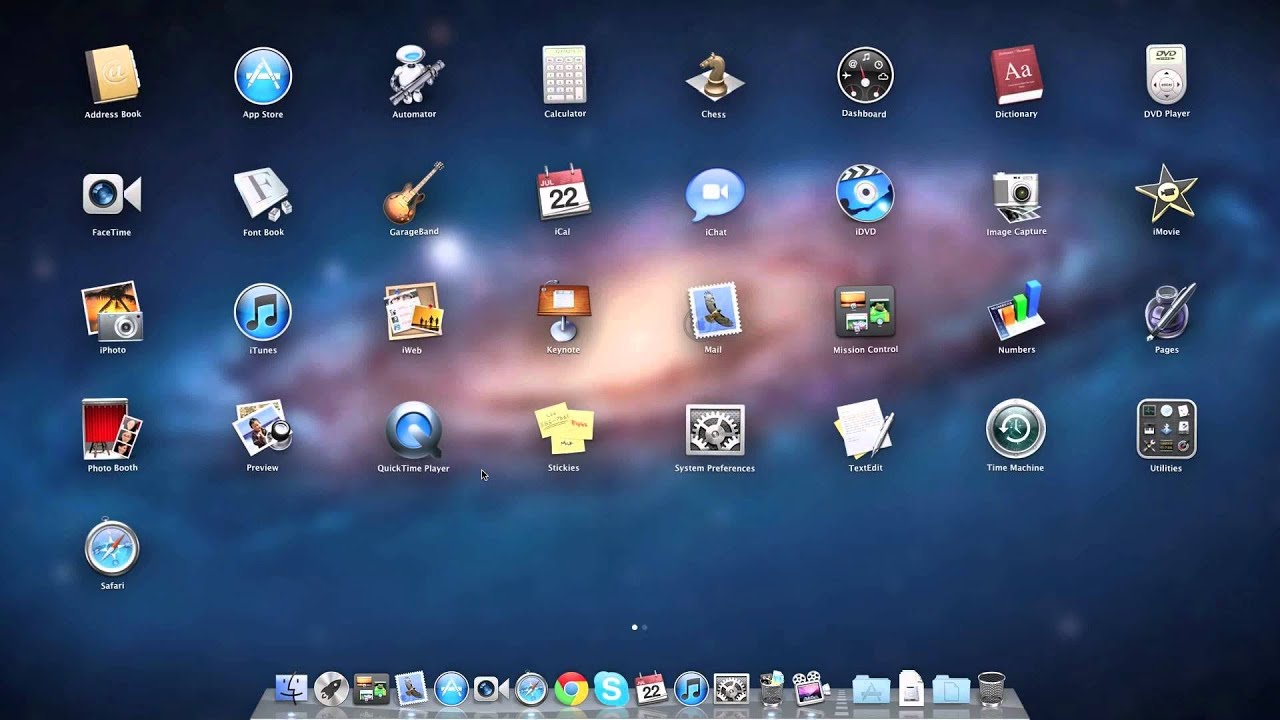This screenshot has height=720, width=1280.
Task: Launch FaceTime from the Launchpad grid
Action: pos(112,194)
